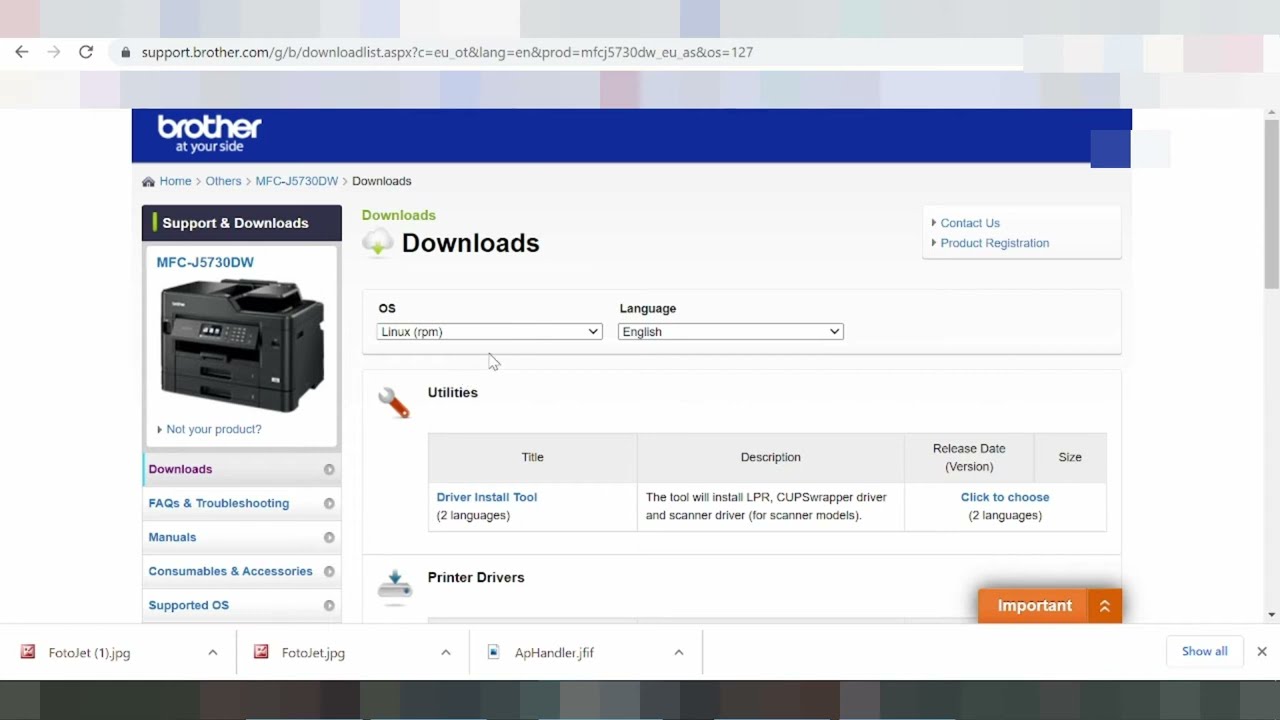Open menu arrow for ApHandler.jfif download

679,652
